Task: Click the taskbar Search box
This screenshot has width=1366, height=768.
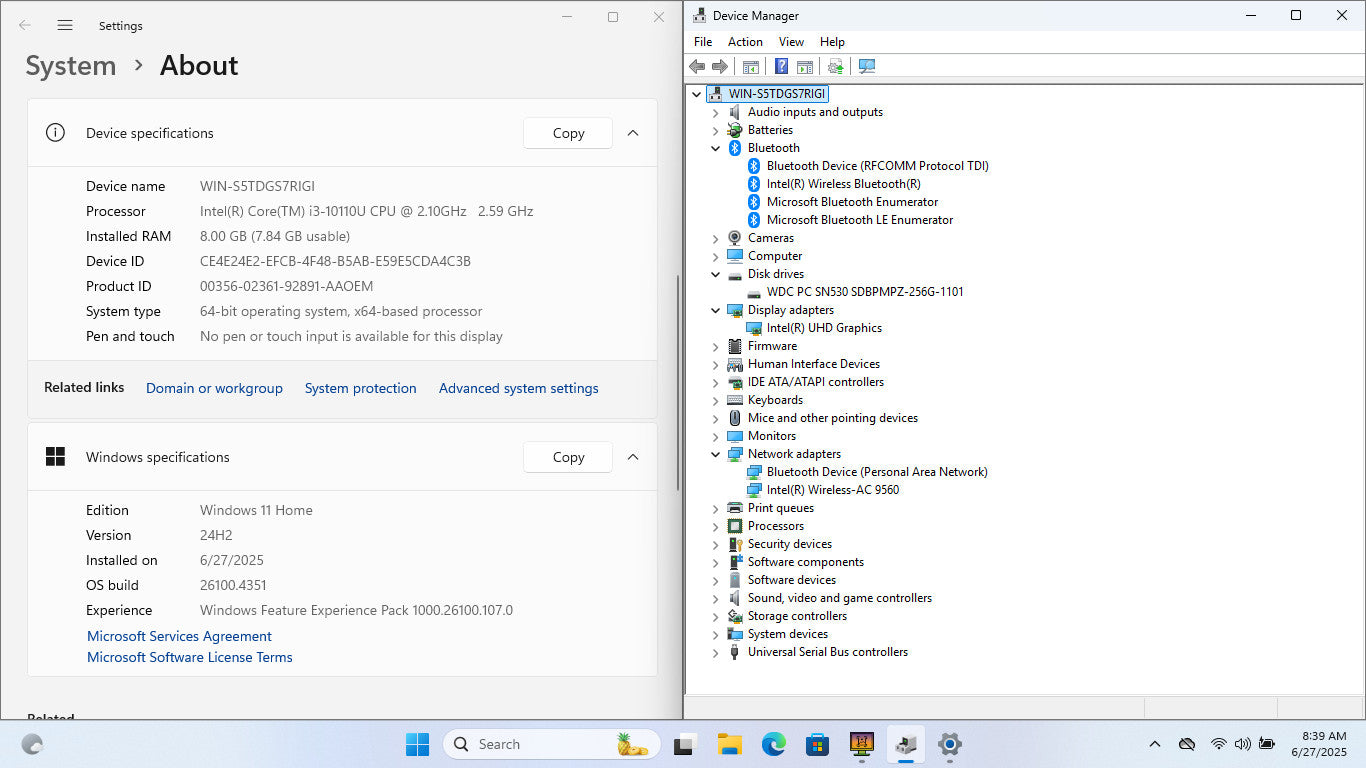Action: 552,744
